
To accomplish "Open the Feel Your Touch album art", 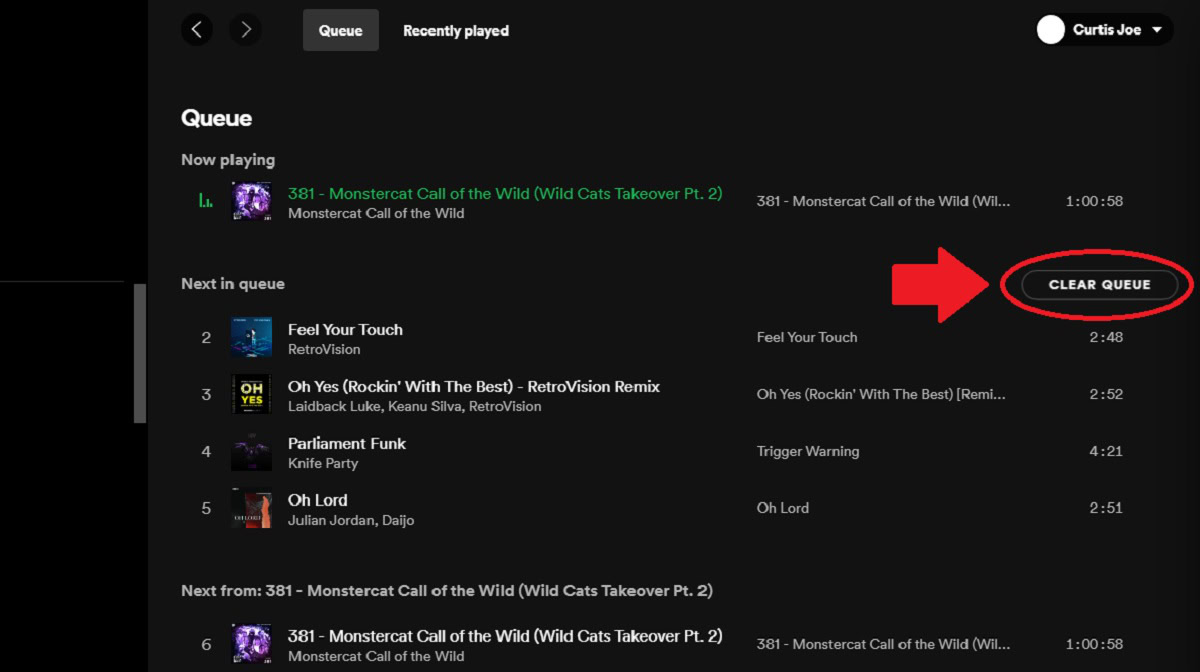I will pos(251,338).
